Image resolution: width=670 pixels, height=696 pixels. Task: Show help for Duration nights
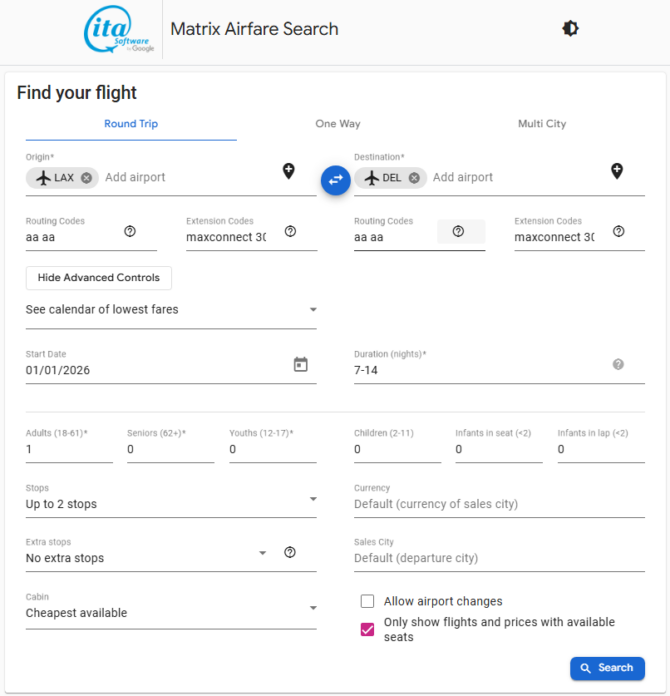click(618, 365)
